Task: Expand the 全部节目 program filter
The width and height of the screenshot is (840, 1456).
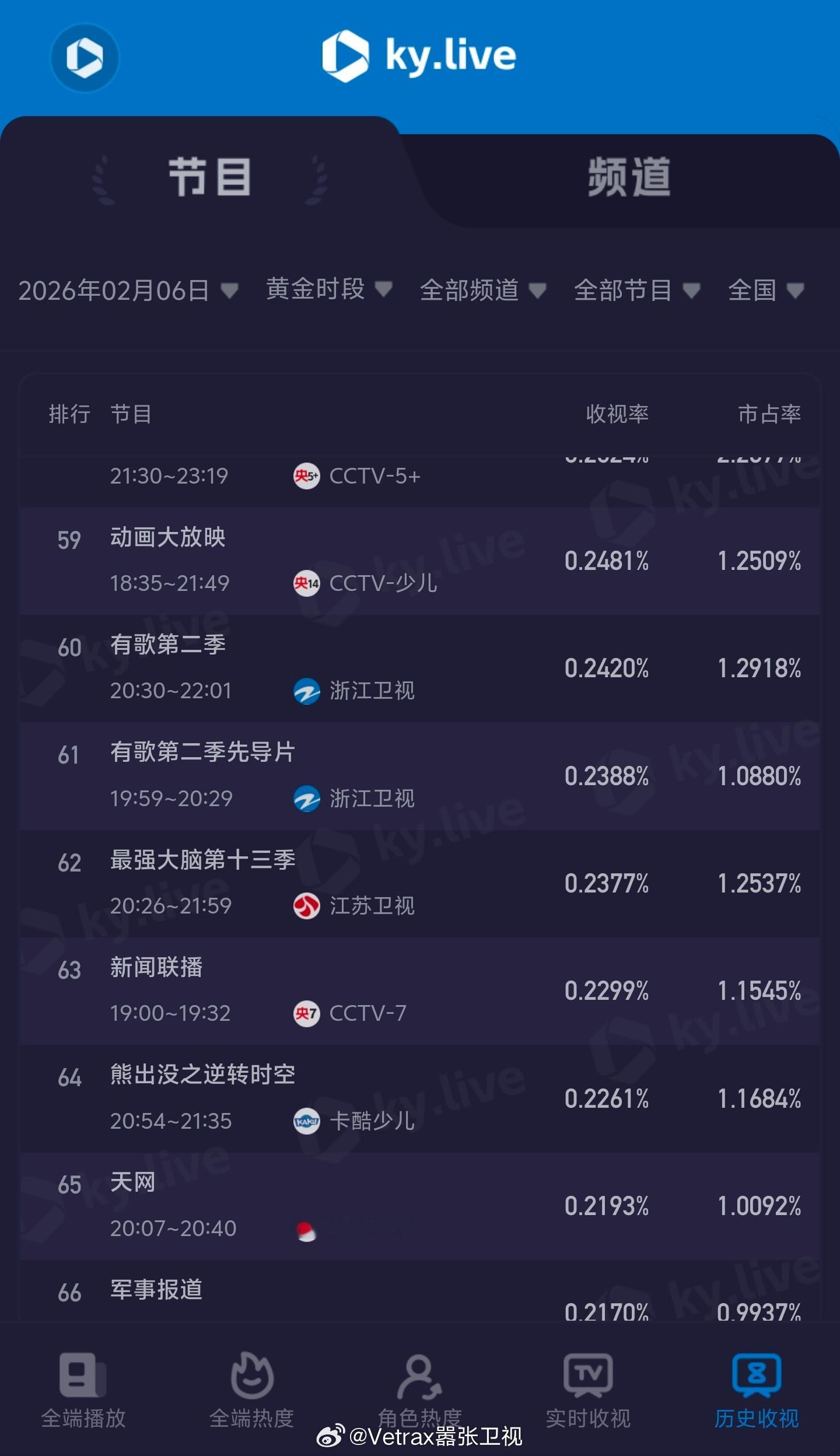Action: (x=636, y=290)
